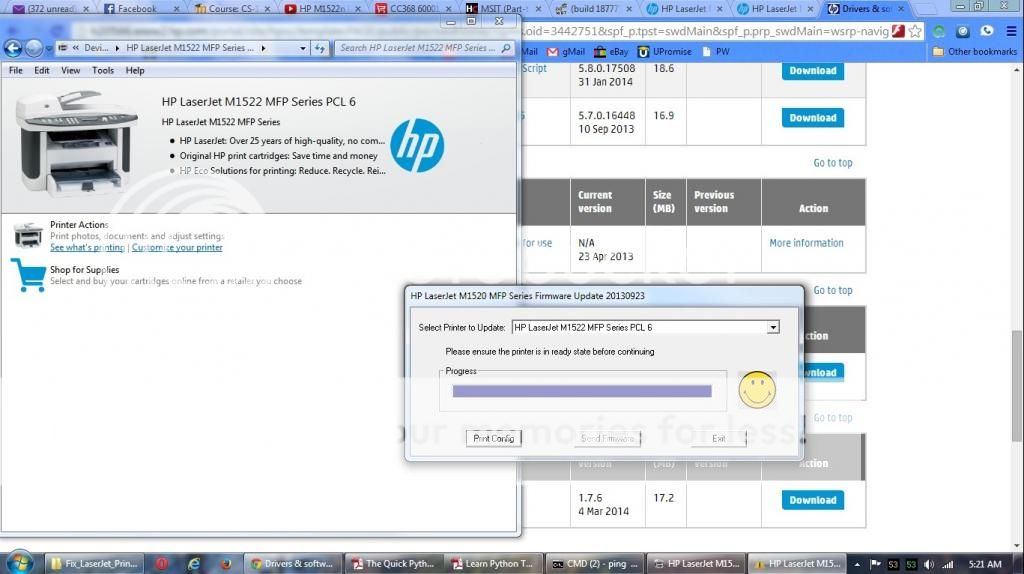Open the Other bookmarks folder

974,52
